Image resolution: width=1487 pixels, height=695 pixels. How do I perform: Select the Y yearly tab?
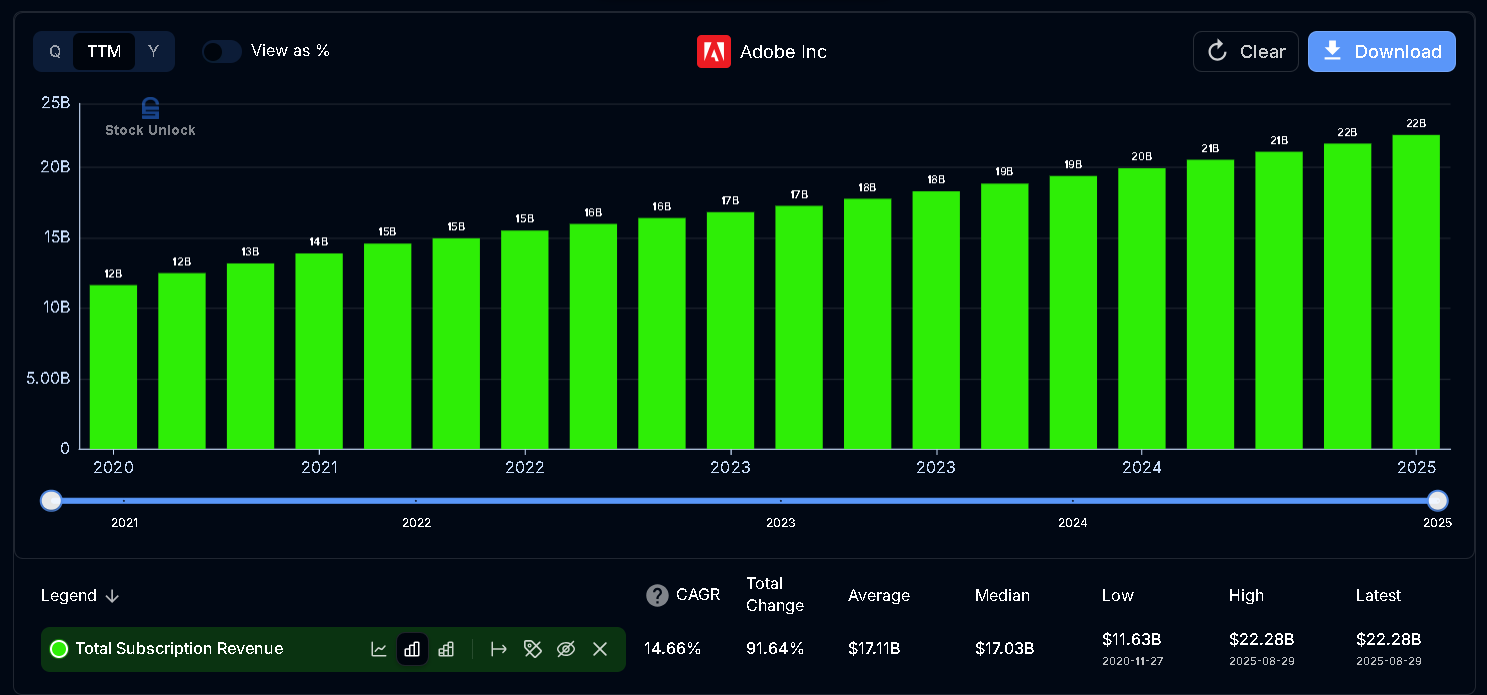(x=153, y=51)
